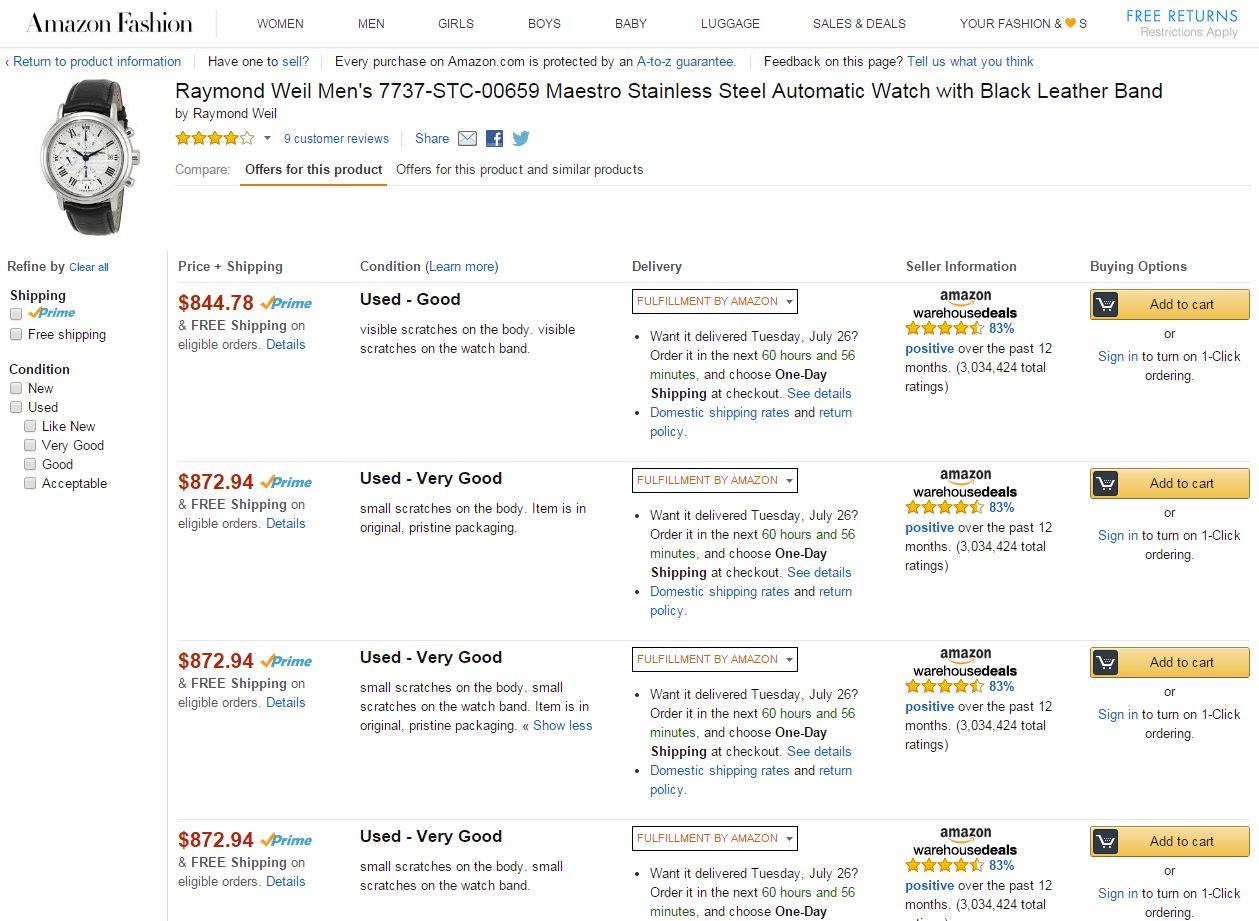Click the watch product thumbnail image
Screen dimensions: 1259x921
[88, 157]
